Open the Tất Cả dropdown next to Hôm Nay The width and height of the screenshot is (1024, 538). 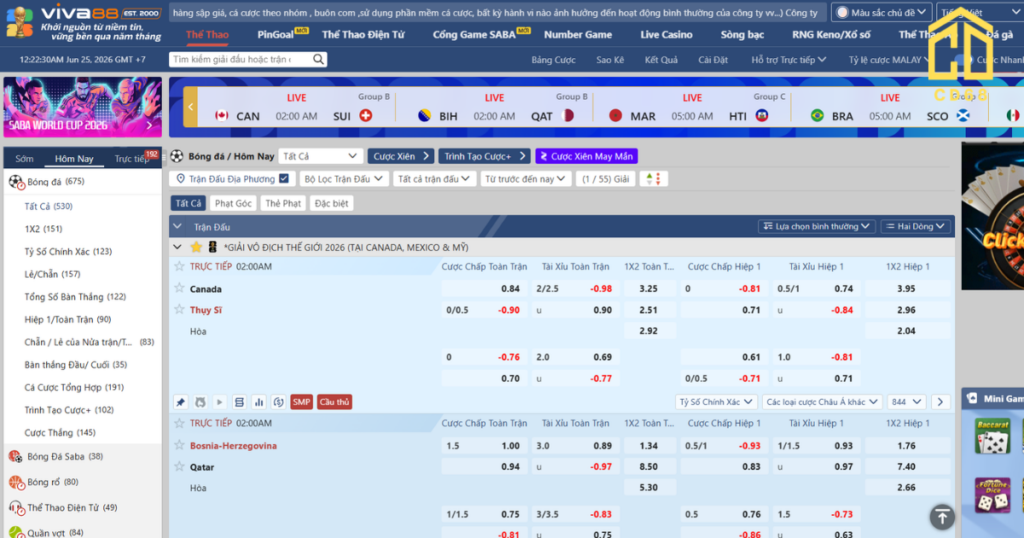pyautogui.click(x=320, y=156)
